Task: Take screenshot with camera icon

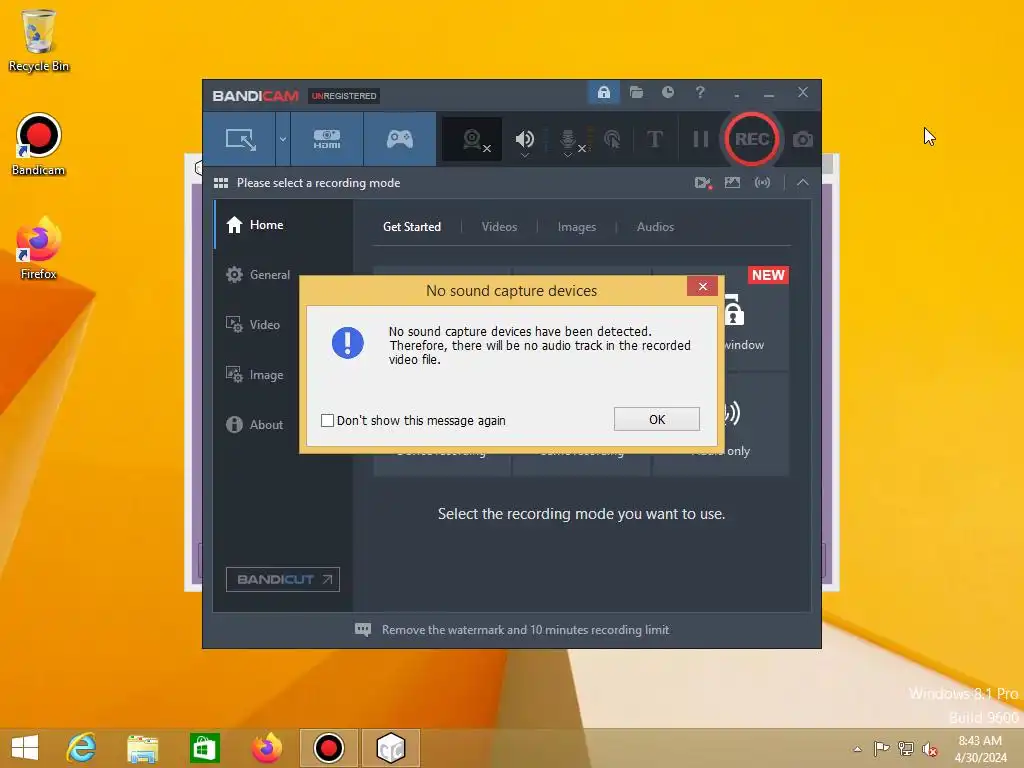Action: tap(803, 139)
